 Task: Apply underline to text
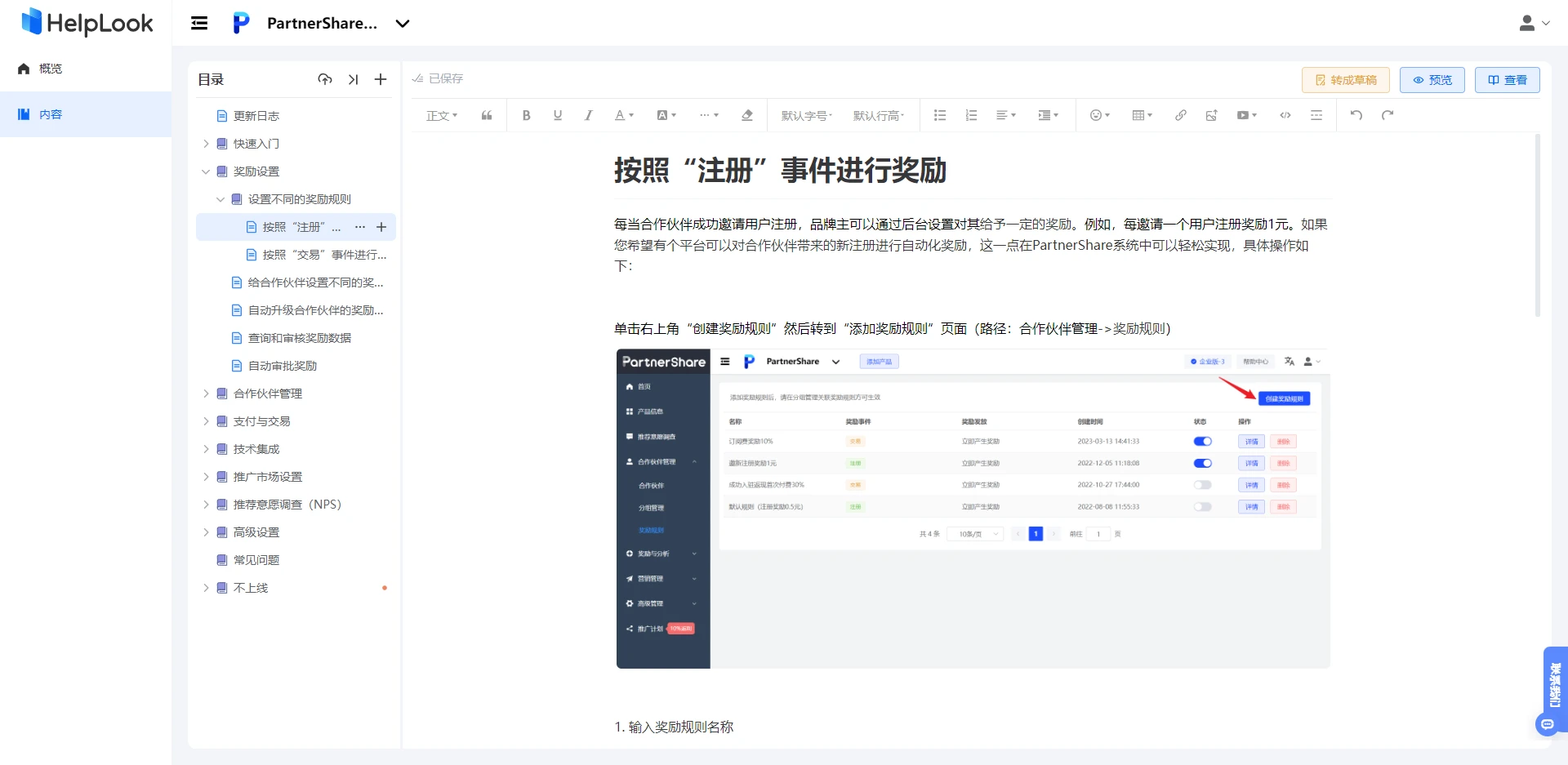pos(558,115)
